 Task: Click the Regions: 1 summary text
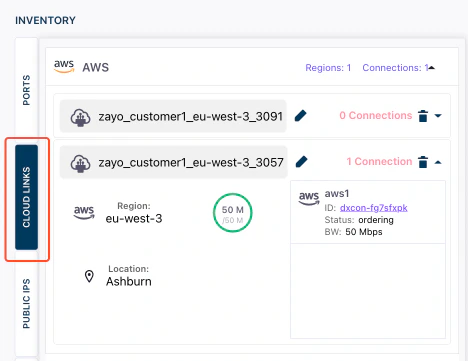pos(328,68)
